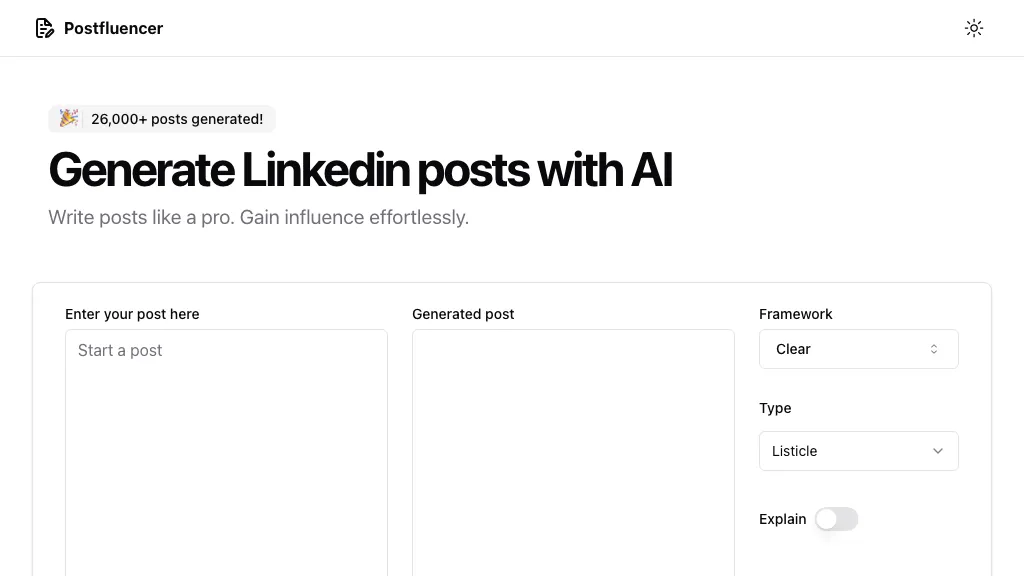Click the Generated post label
The image size is (1024, 576).
click(463, 314)
